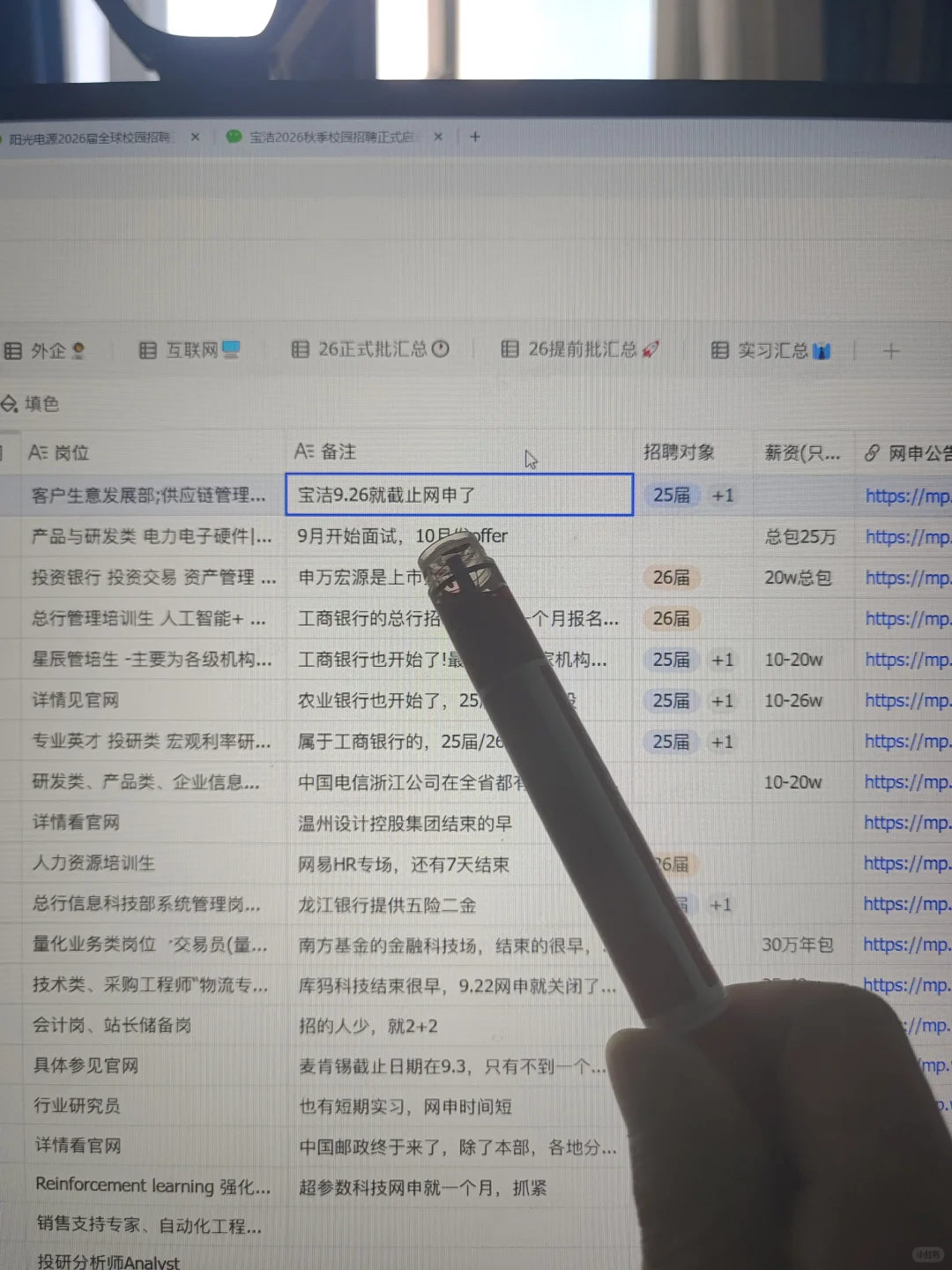952x1270 pixels.
Task: Close the 阳光电源2026届全球校园招聘 browser tab
Action: tap(195, 138)
